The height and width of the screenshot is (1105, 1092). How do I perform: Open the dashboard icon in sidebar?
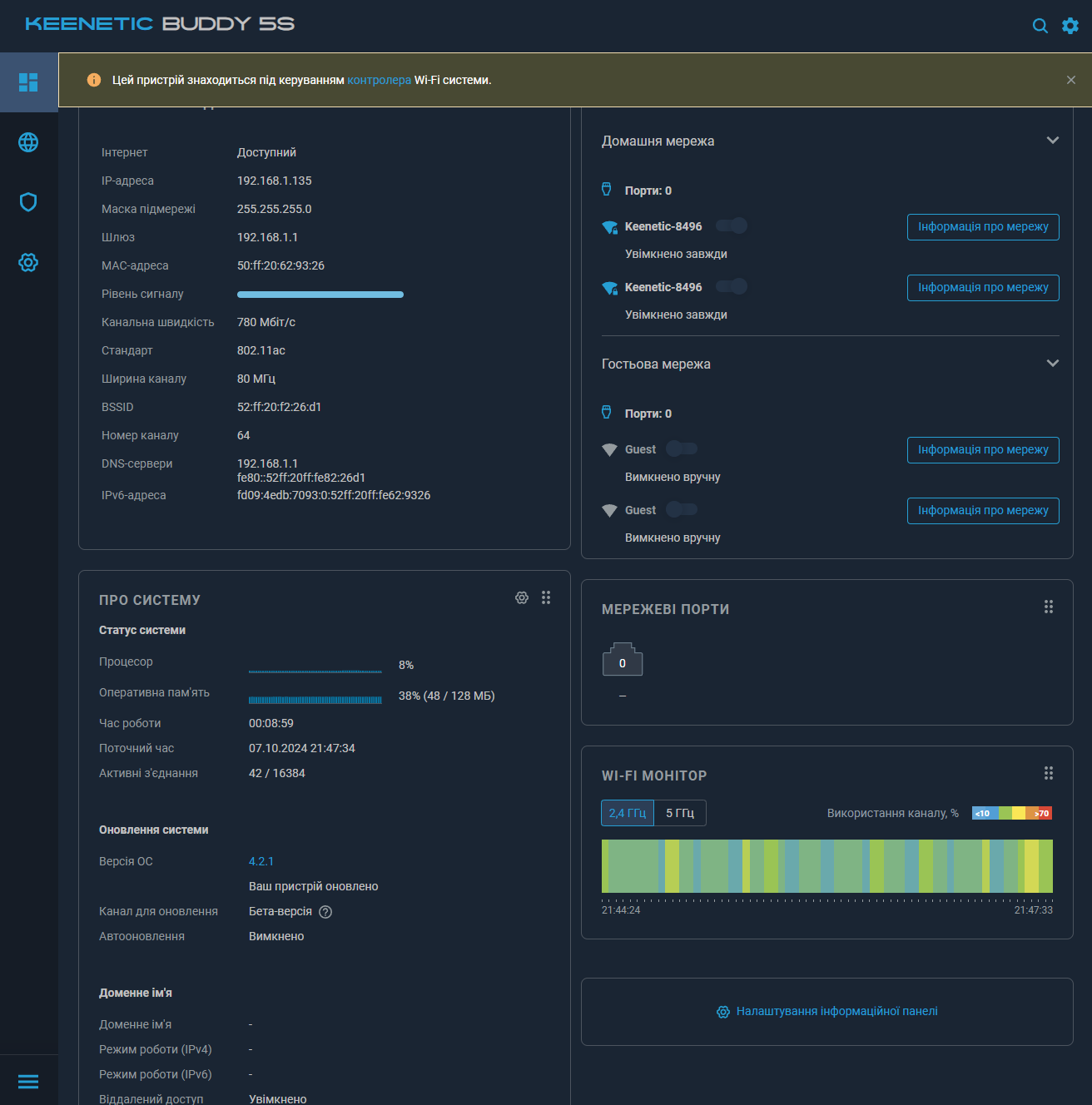(28, 82)
